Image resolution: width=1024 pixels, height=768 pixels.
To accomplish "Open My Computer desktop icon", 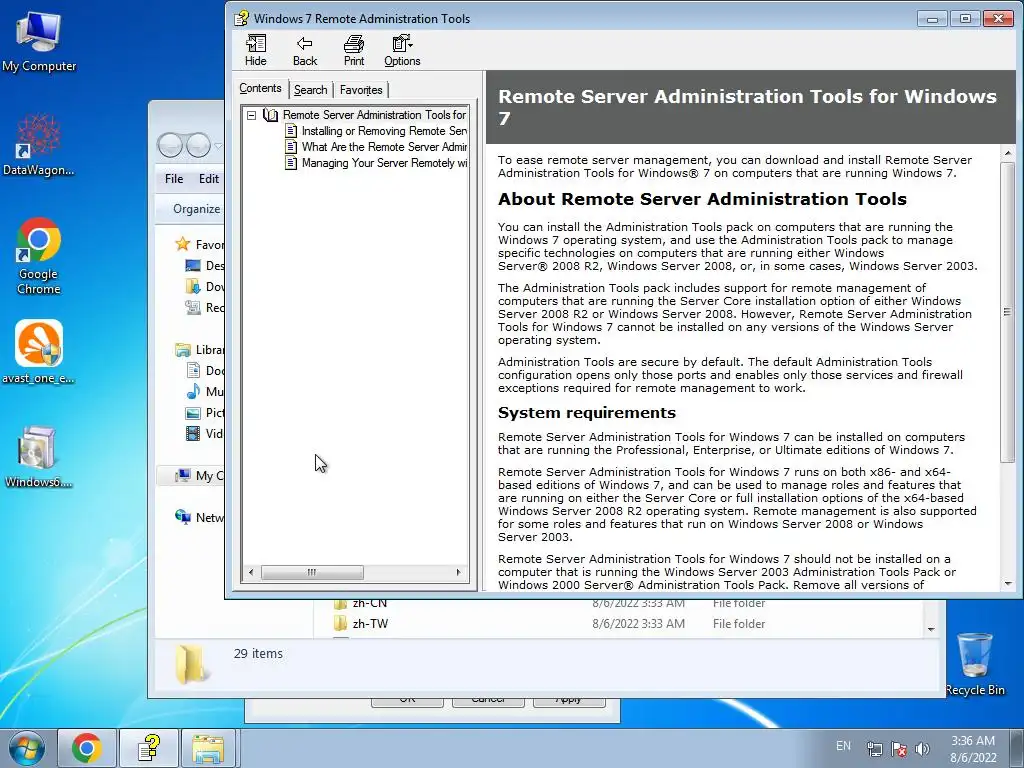I will click(39, 42).
